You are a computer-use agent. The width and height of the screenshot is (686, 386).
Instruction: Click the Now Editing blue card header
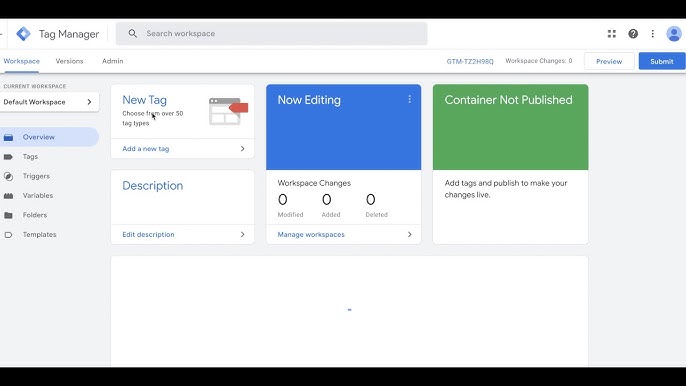343,127
